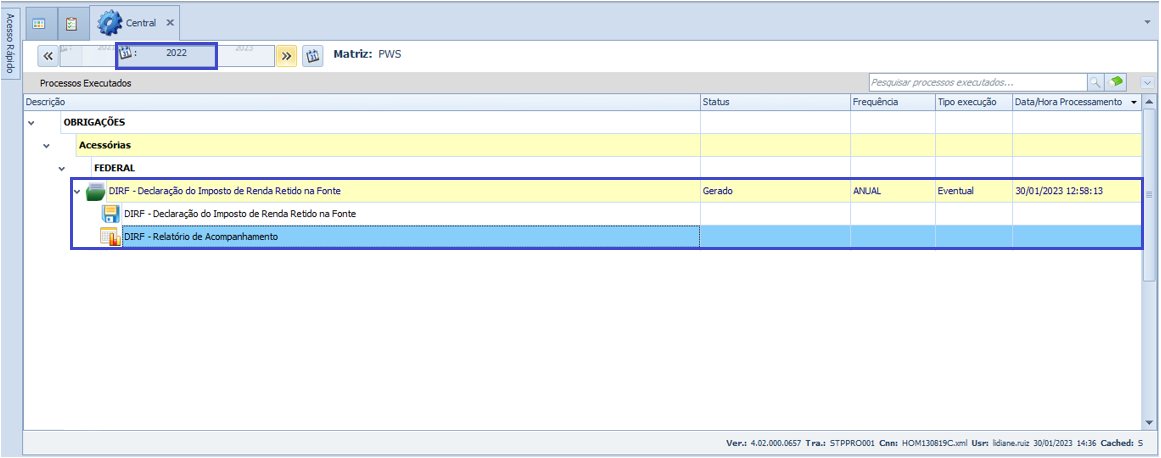Click the green folder icon on DIRF row
The image size is (1161, 458).
click(96, 192)
